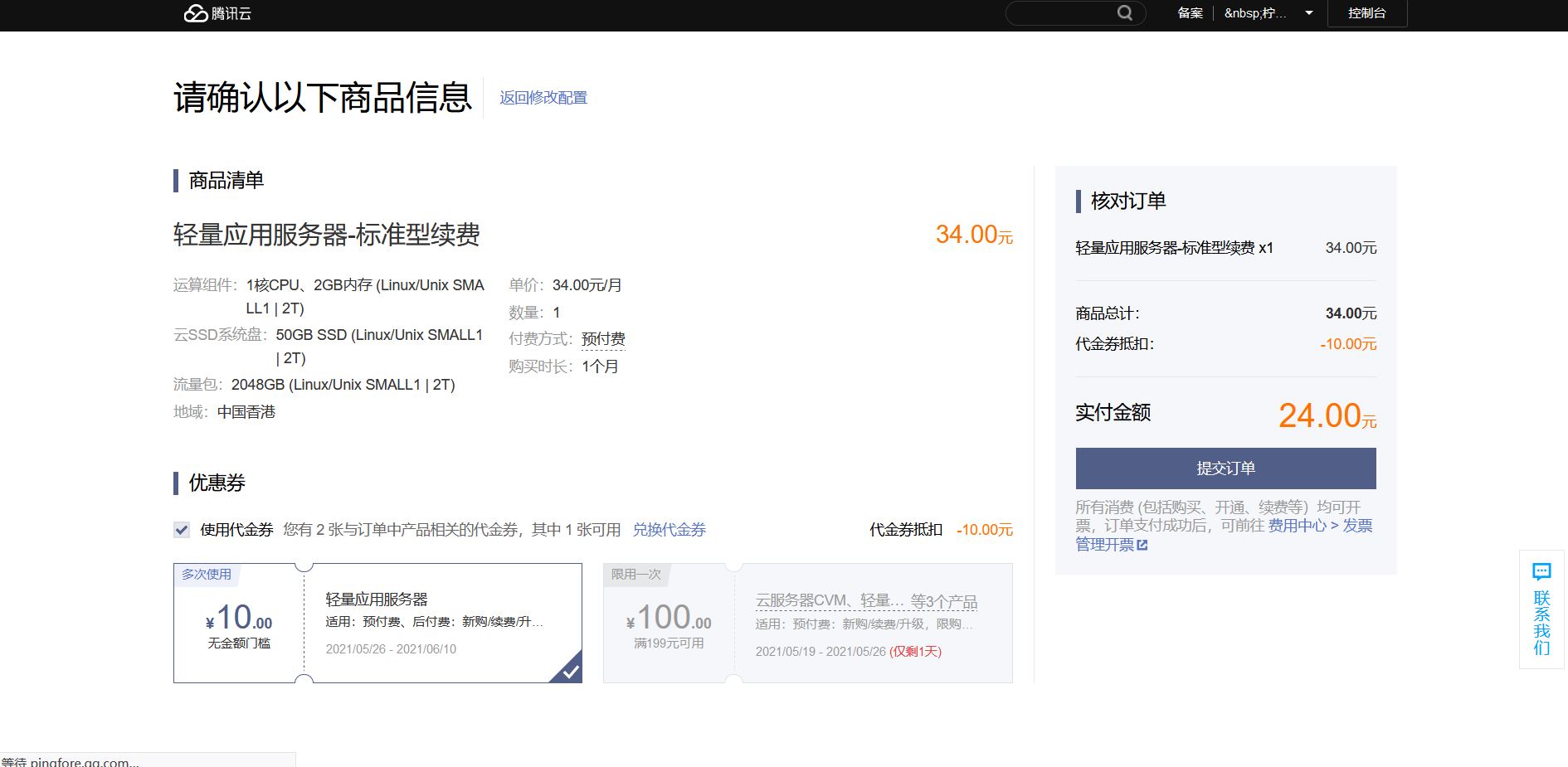This screenshot has height=767, width=1568.
Task: Click 返回修改配置 link
Action: pos(543,98)
